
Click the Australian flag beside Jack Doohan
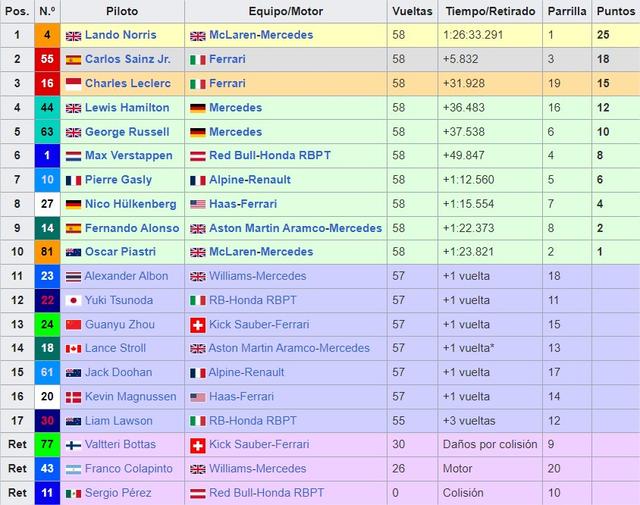[73, 373]
